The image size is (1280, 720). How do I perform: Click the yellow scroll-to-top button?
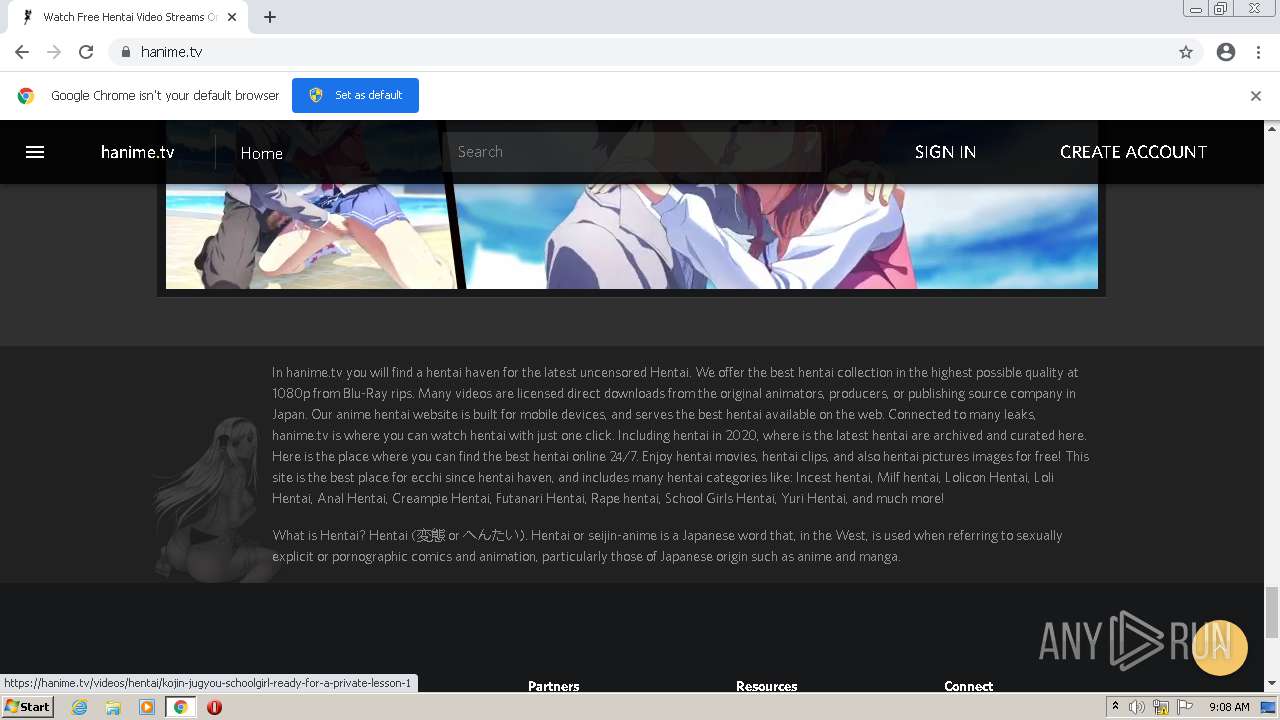tap(1219, 648)
